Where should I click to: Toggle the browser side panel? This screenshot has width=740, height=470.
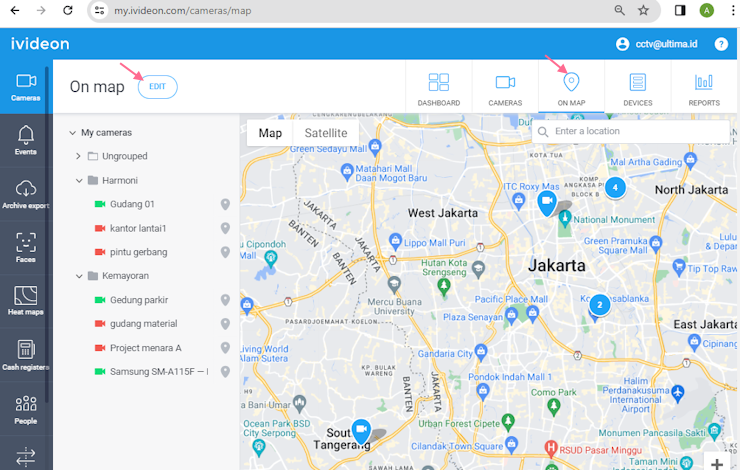[680, 10]
